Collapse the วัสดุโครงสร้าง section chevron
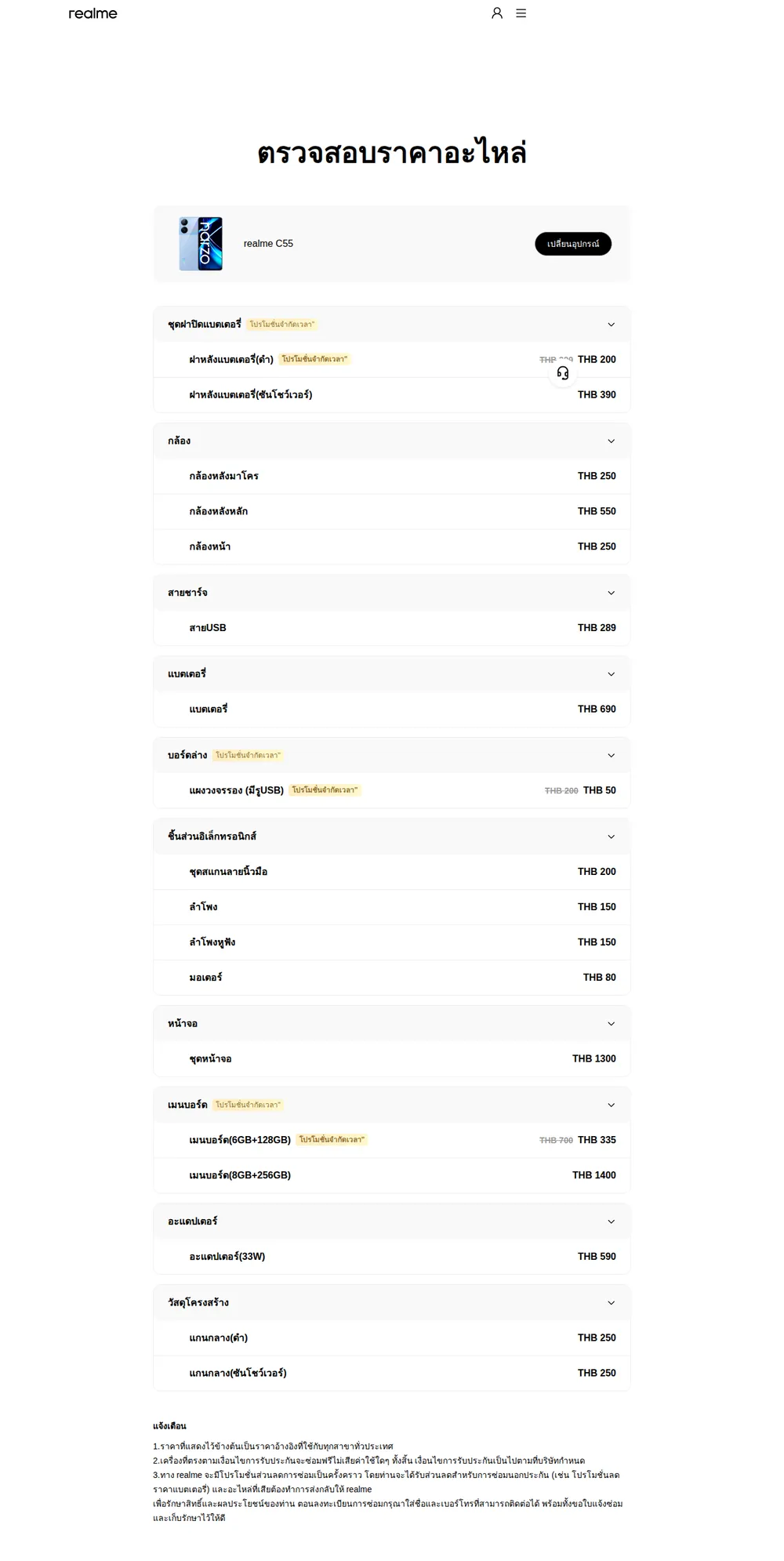The width and height of the screenshot is (784, 1561). [612, 1303]
